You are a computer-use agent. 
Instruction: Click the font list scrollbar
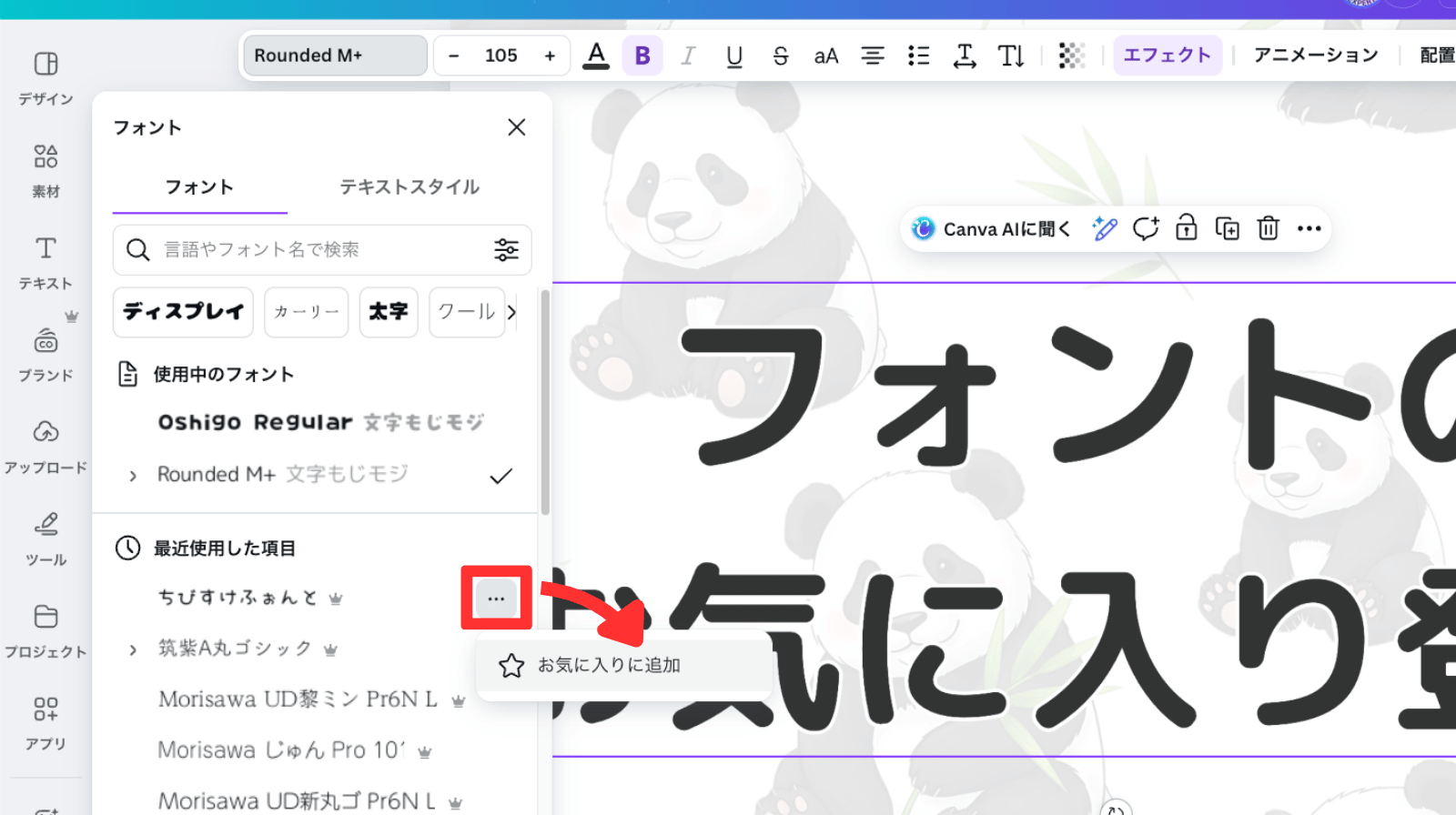point(545,402)
